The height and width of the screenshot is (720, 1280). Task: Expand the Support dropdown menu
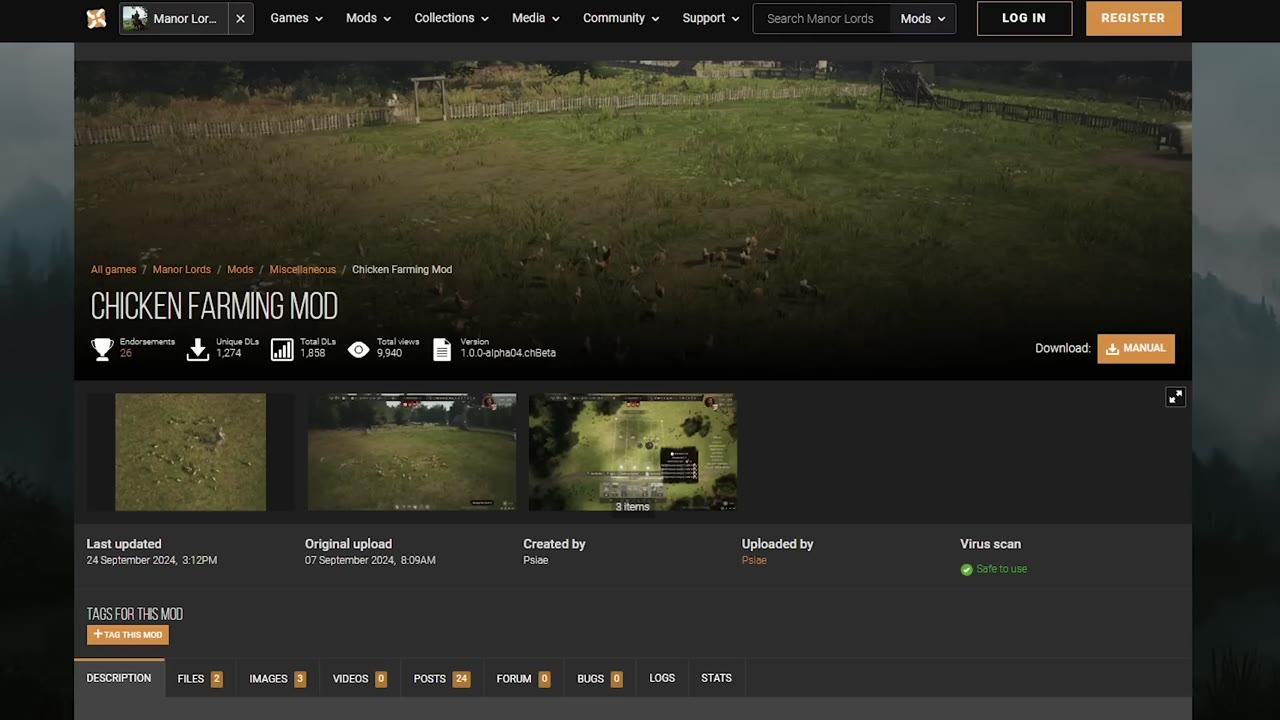tap(710, 18)
